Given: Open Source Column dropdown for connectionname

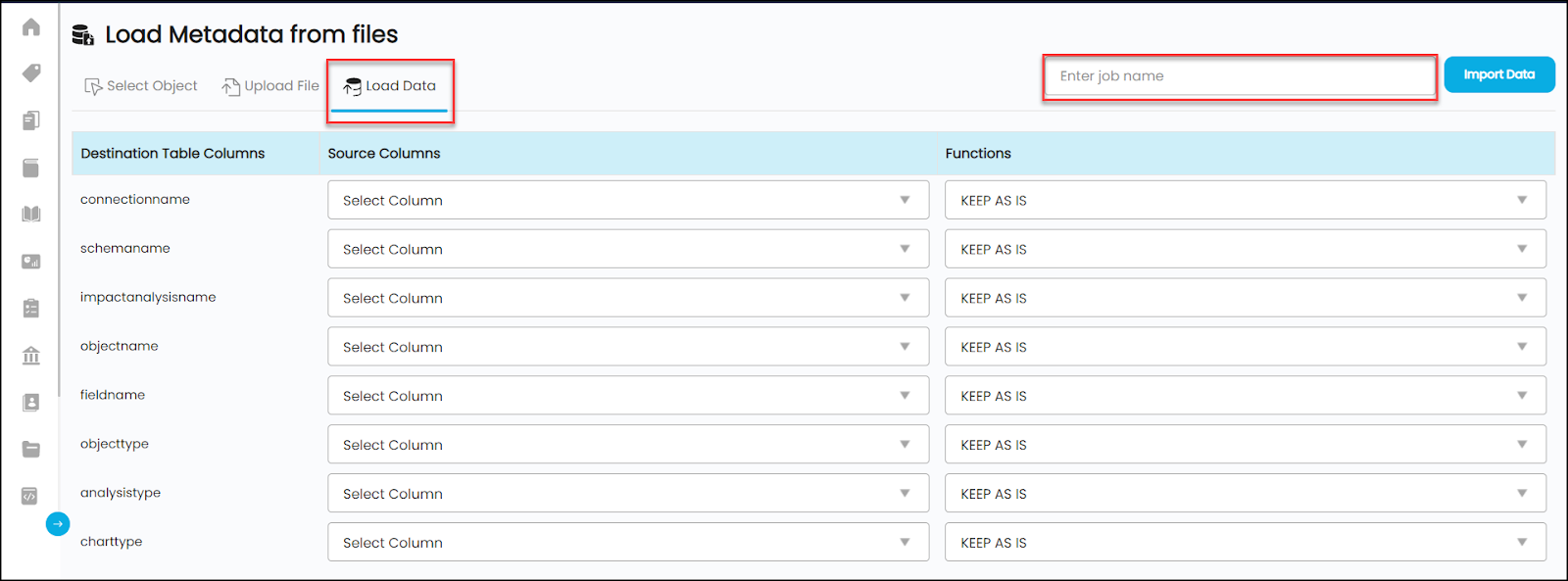Looking at the screenshot, I should pyautogui.click(x=628, y=200).
